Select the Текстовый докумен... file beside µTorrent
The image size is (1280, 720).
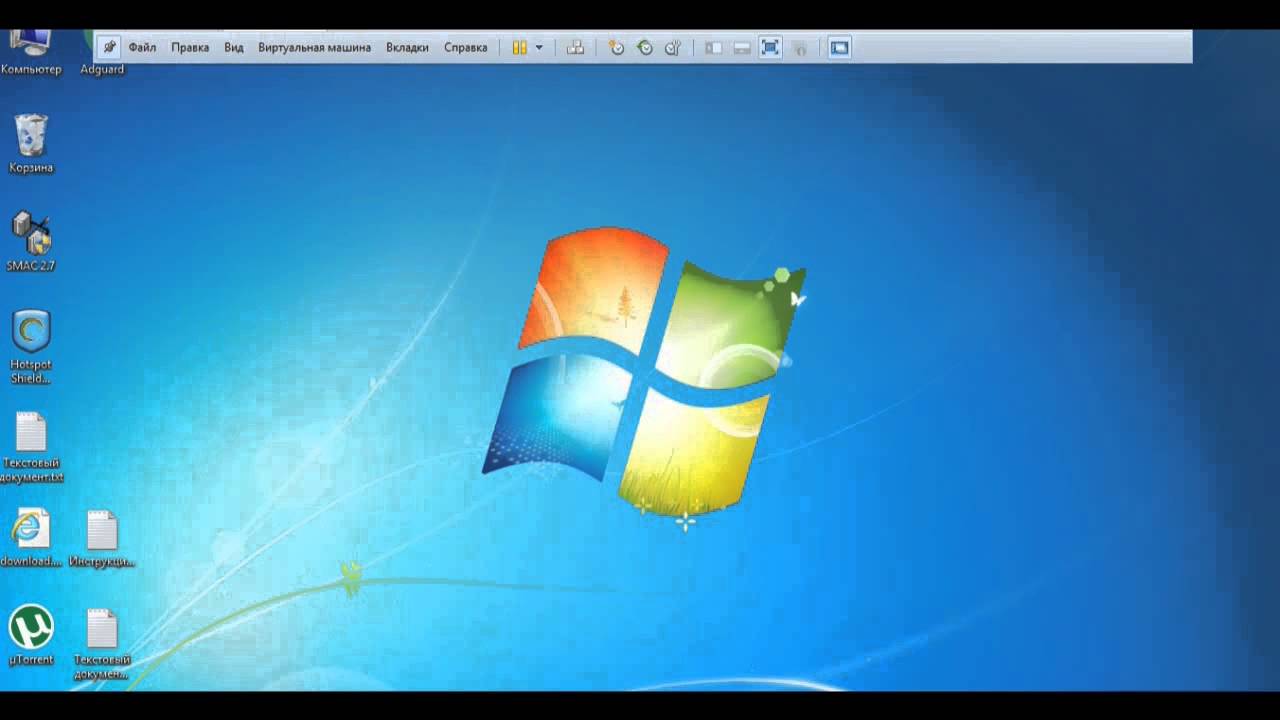pos(102,643)
